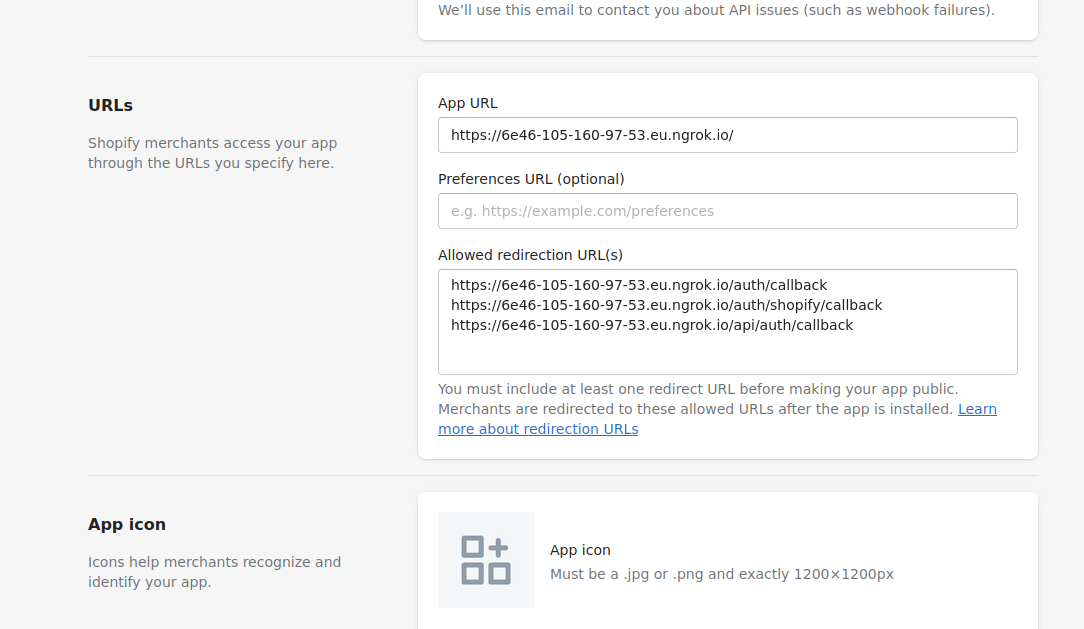Focus the Preferences URL optional field
Screen dimensions: 1084x629
pos(727,211)
